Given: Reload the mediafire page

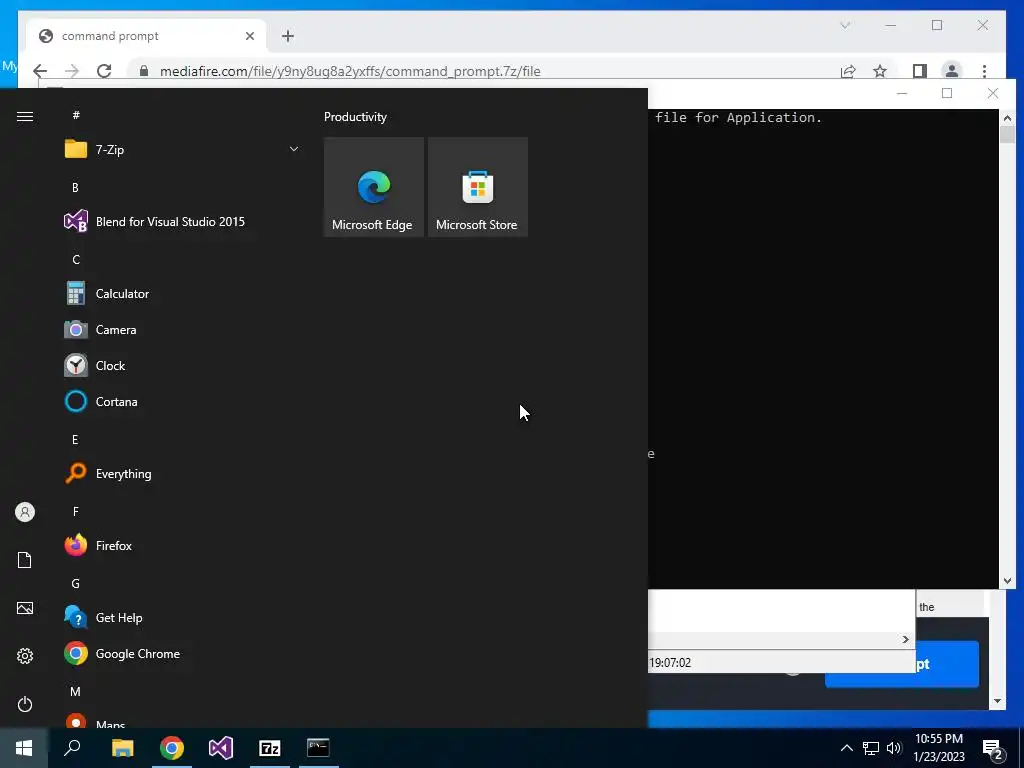Looking at the screenshot, I should click(x=104, y=71).
